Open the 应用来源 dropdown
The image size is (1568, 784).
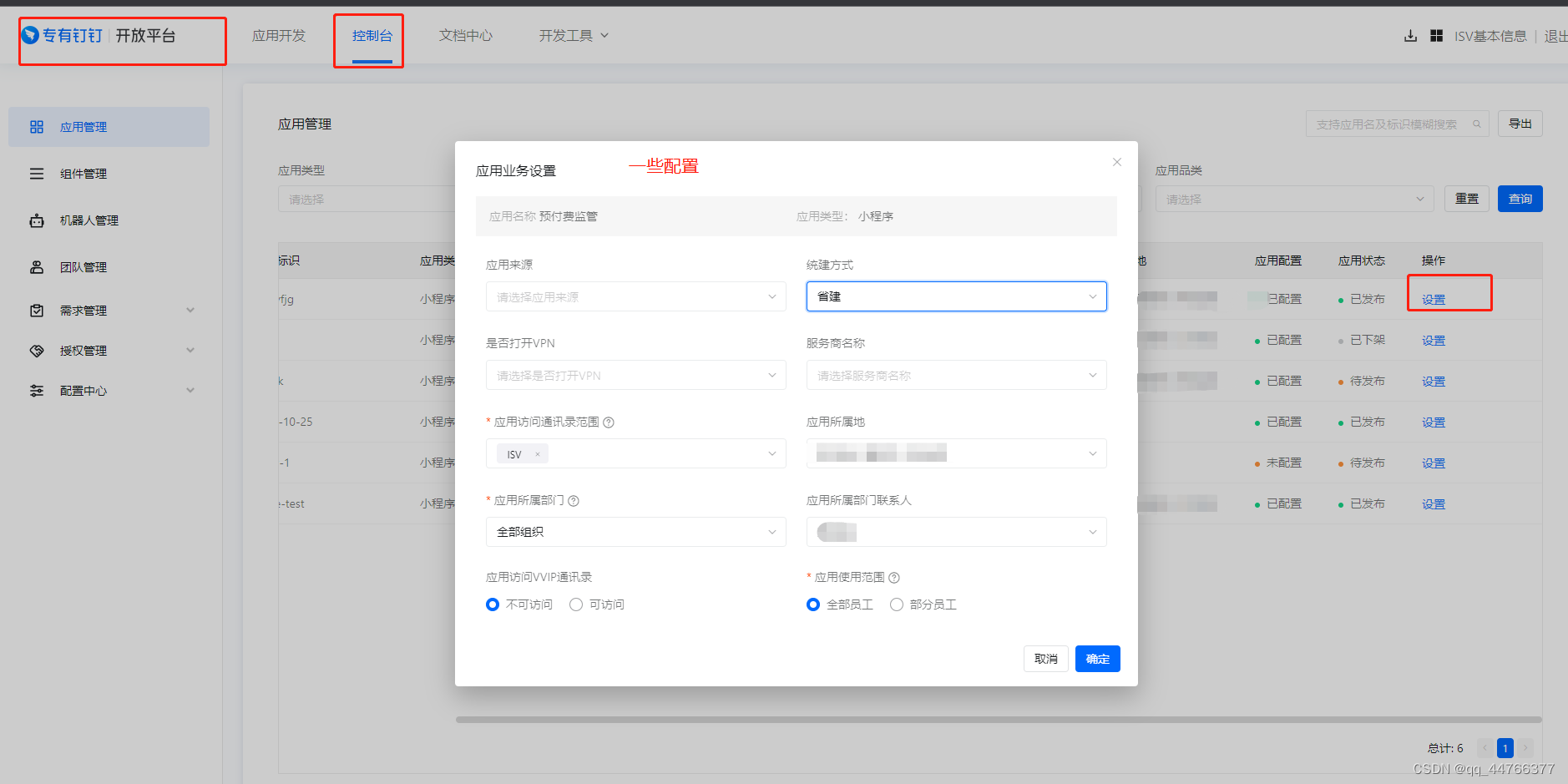coord(635,296)
